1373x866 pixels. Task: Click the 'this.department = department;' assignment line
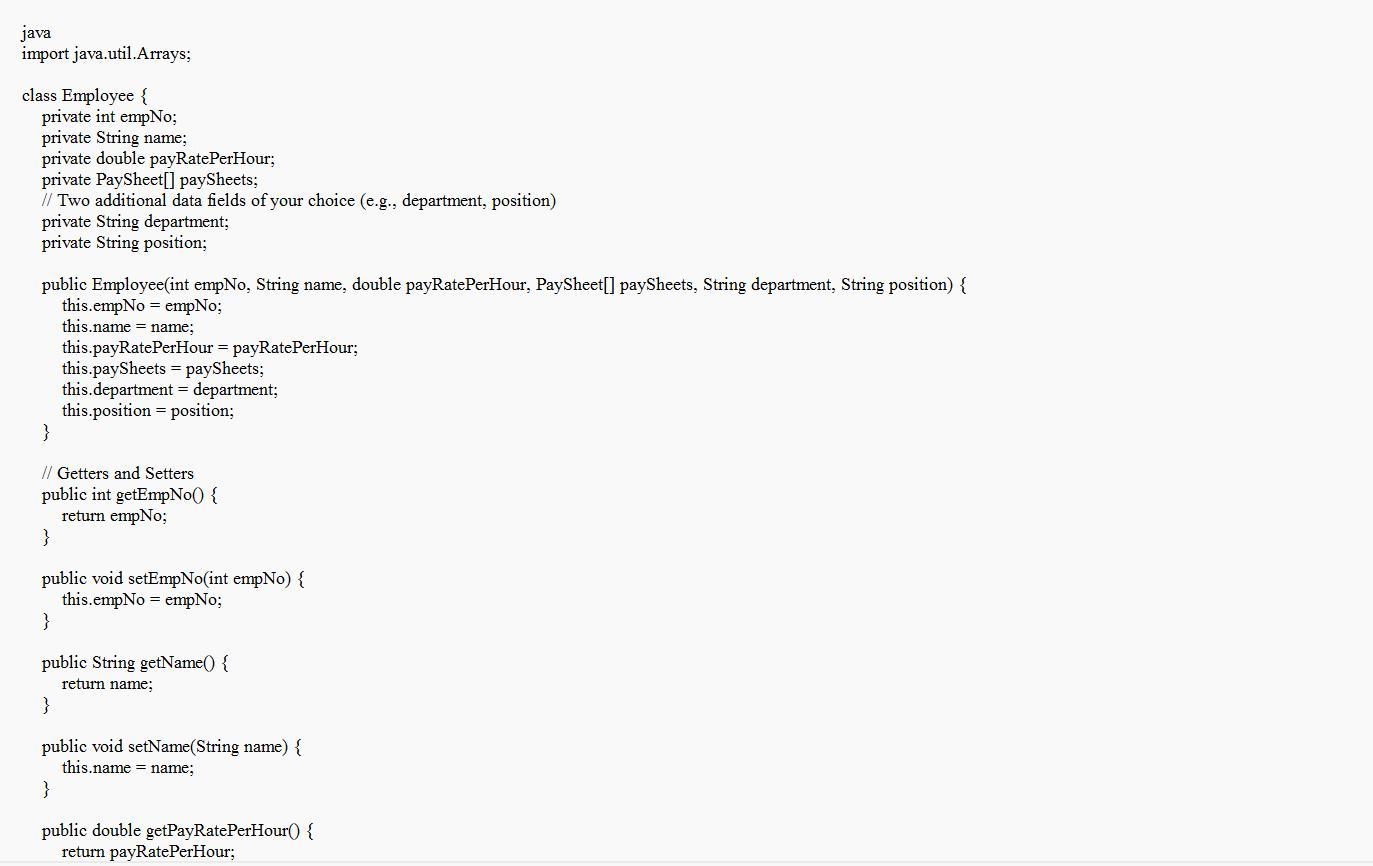tap(170, 390)
